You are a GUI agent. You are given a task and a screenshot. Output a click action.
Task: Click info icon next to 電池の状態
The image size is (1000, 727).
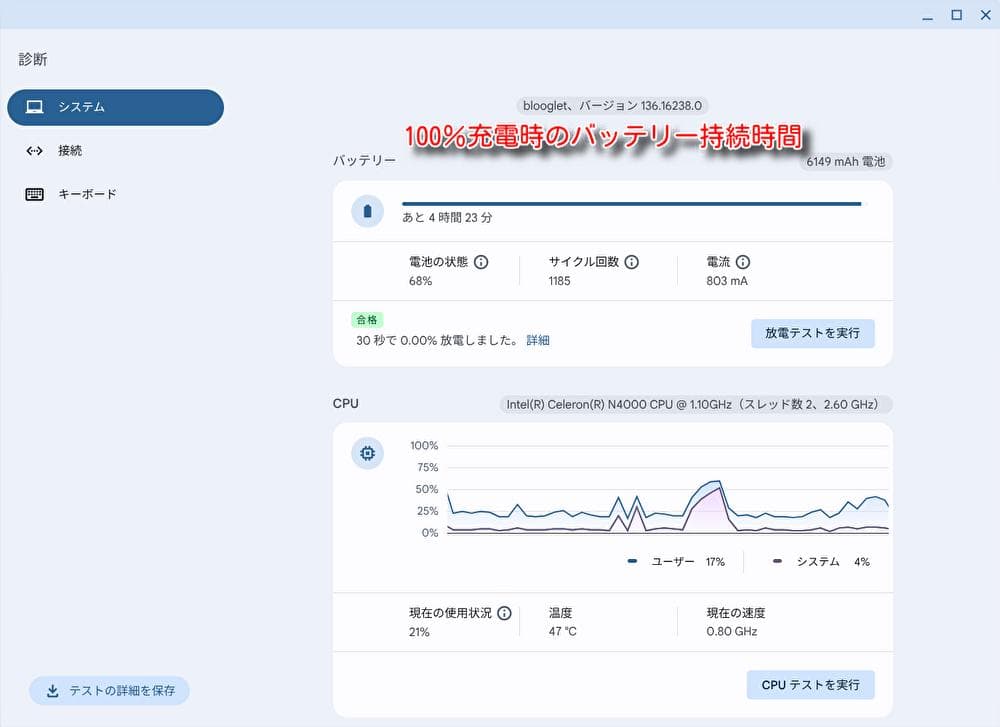point(481,262)
